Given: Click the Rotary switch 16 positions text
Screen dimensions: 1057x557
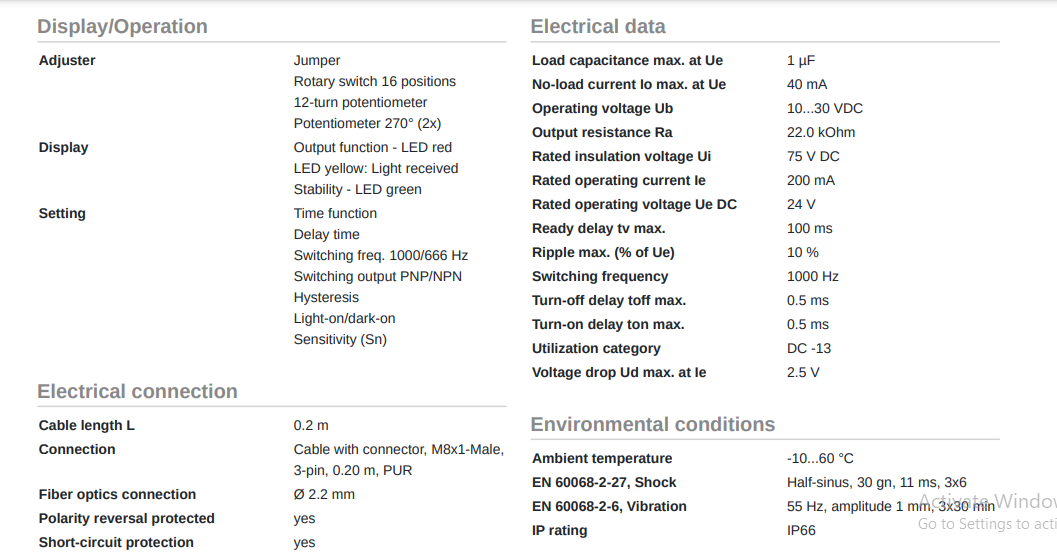Looking at the screenshot, I should pyautogui.click(x=374, y=82).
